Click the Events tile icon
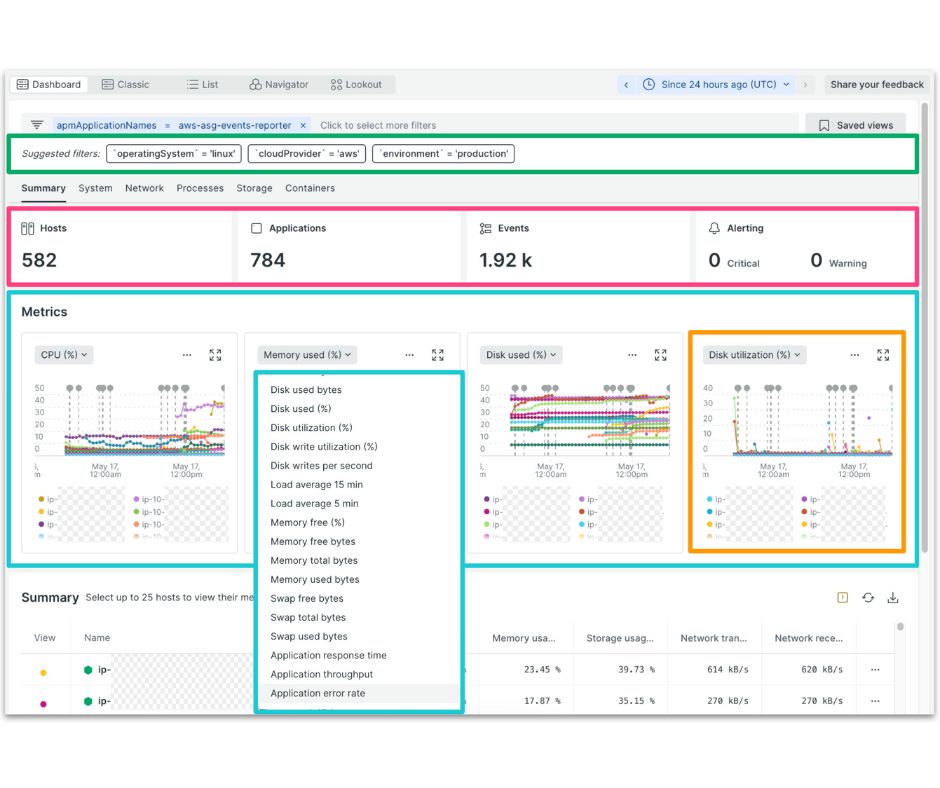Image resolution: width=940 pixels, height=788 pixels. 486,228
